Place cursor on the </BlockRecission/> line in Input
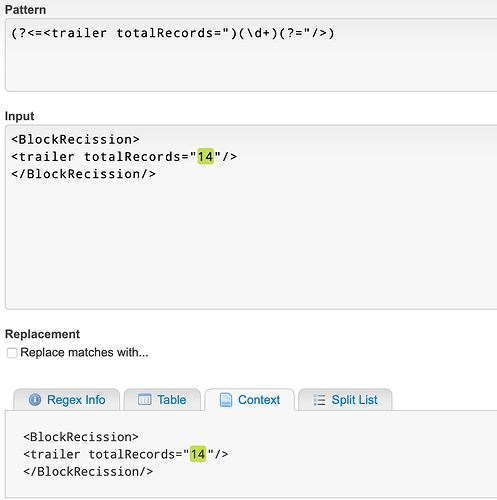Screen dimensions: 497x500 [83, 174]
